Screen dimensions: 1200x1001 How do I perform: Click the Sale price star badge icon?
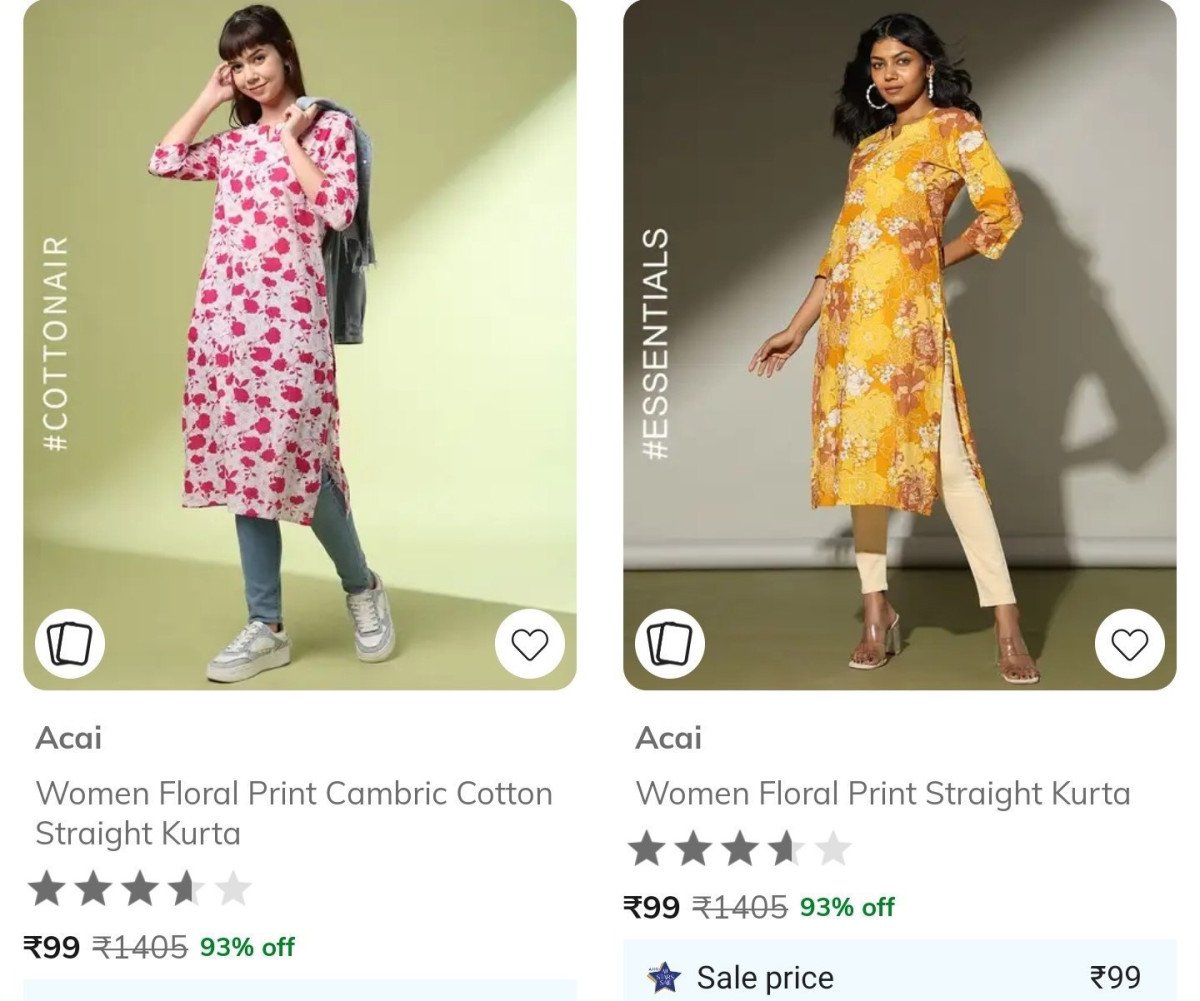pyautogui.click(x=663, y=976)
